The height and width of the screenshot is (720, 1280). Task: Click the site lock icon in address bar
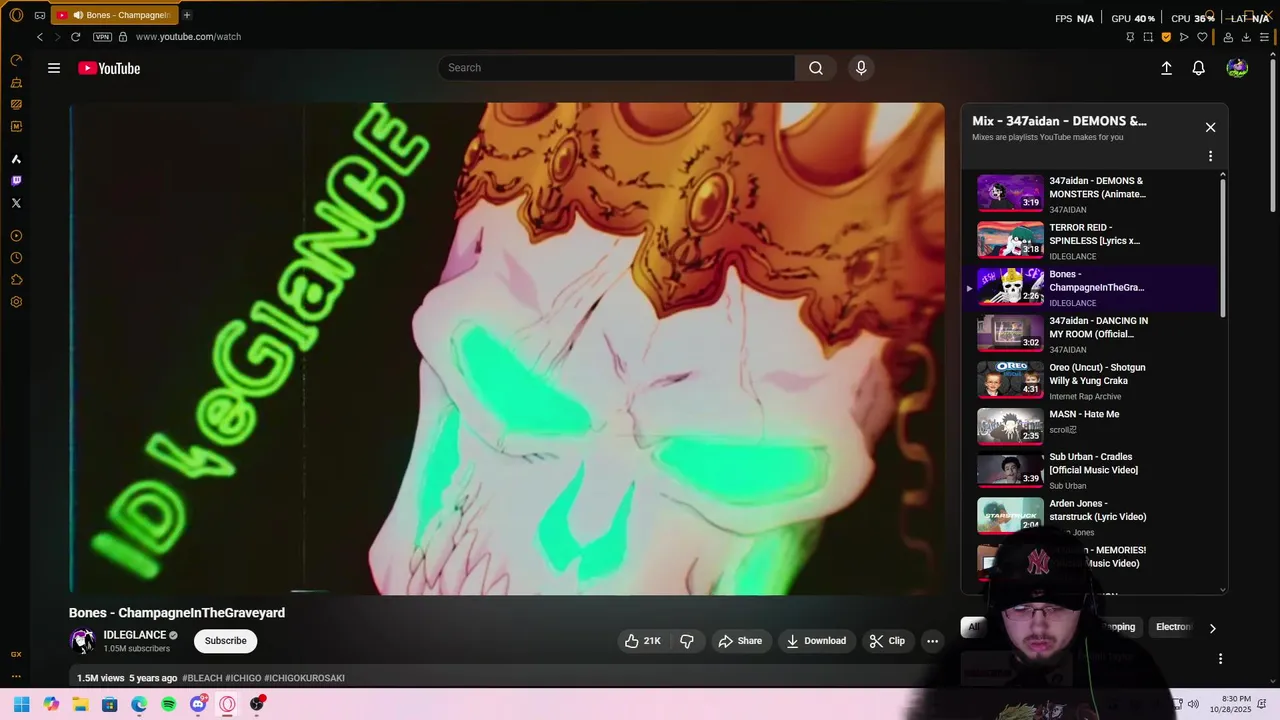click(123, 37)
